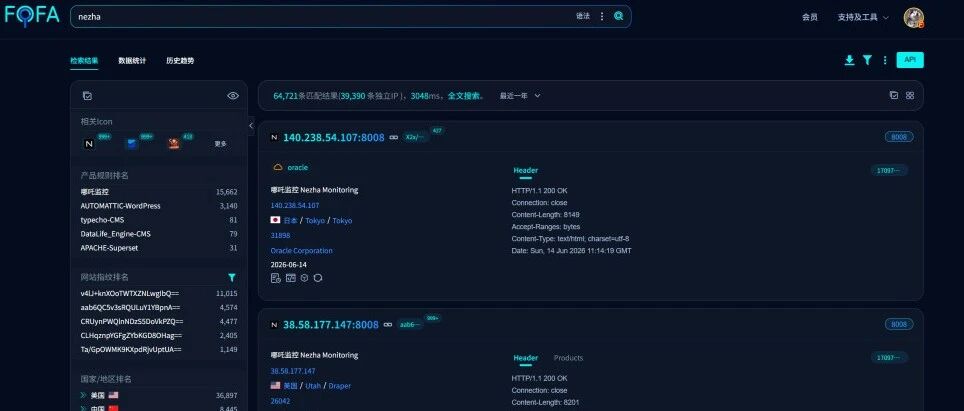Click the aab6 fingerprint tag on second result
This screenshot has width=964, height=411.
click(x=410, y=325)
